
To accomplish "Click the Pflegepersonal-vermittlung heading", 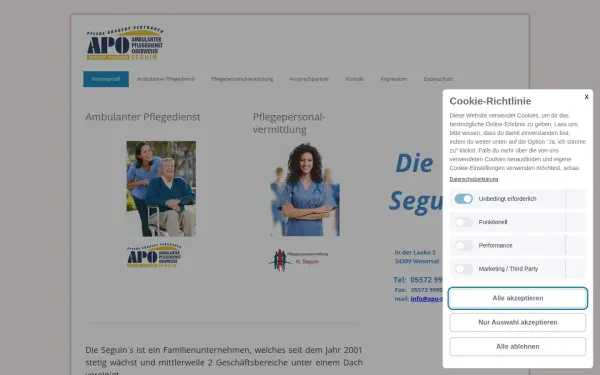I will pyautogui.click(x=289, y=123).
